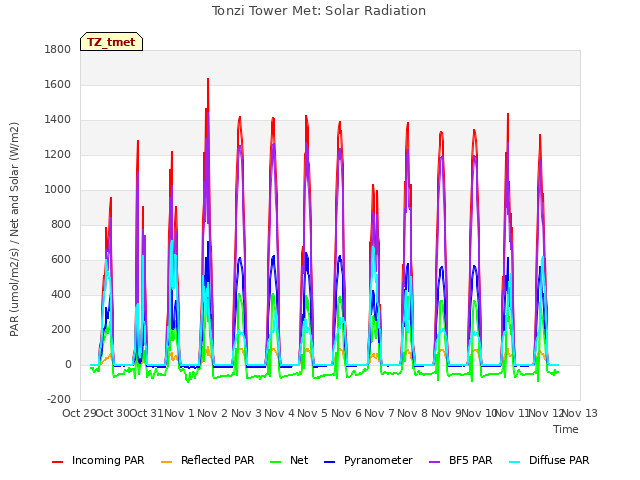Click the y-axis tick label 1000
Image resolution: width=640 pixels, height=480 pixels.
coord(58,190)
